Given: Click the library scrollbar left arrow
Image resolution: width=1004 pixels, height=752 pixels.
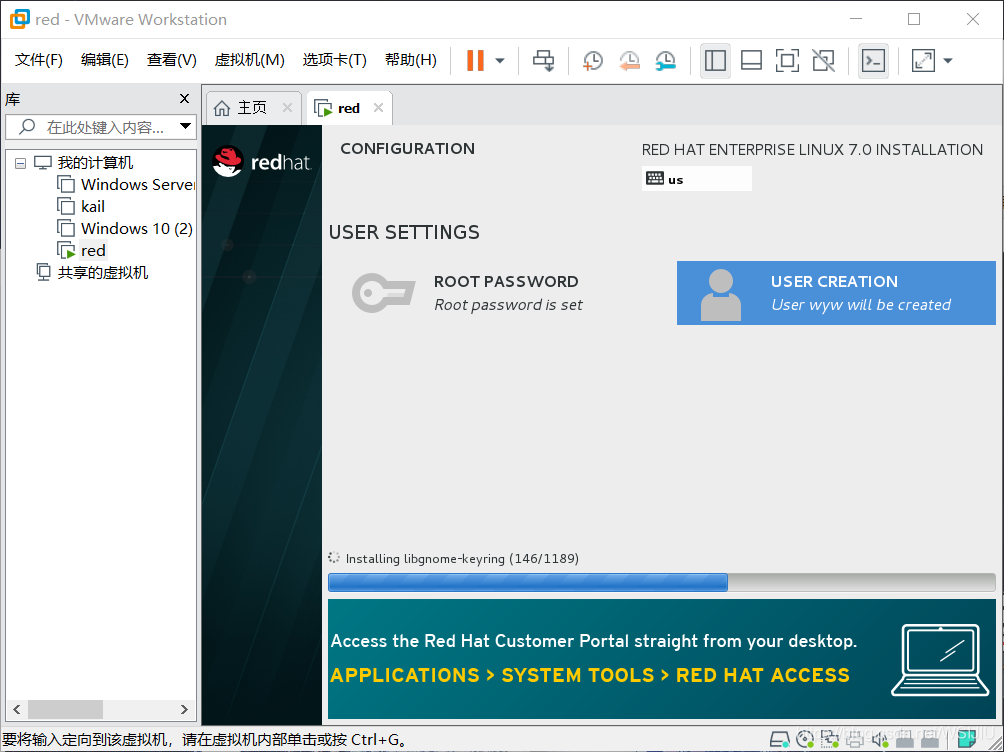Looking at the screenshot, I should pyautogui.click(x=17, y=709).
